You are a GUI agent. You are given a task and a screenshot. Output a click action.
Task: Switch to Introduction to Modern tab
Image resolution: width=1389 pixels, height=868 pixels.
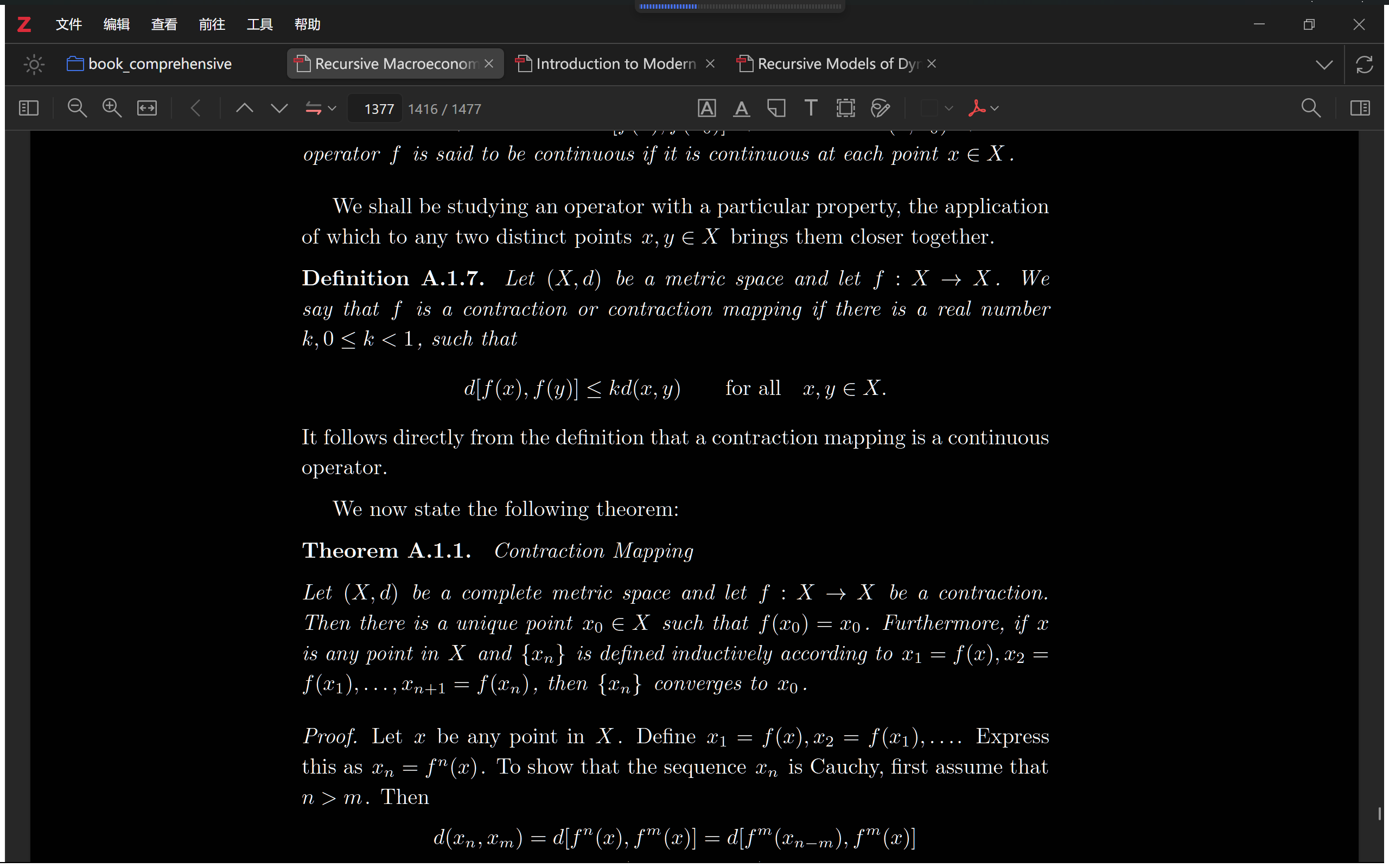(x=615, y=63)
